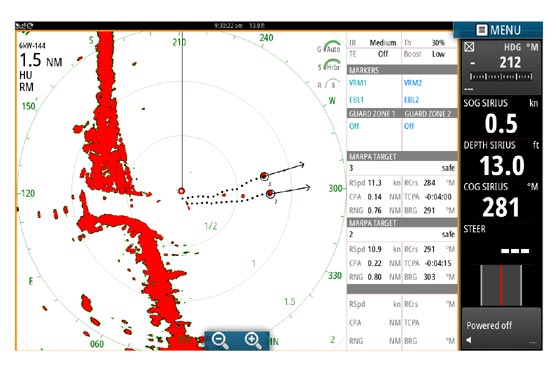Screen dimensions: 558x372
Task: Select the HDG 212 heading display
Action: 501,67
